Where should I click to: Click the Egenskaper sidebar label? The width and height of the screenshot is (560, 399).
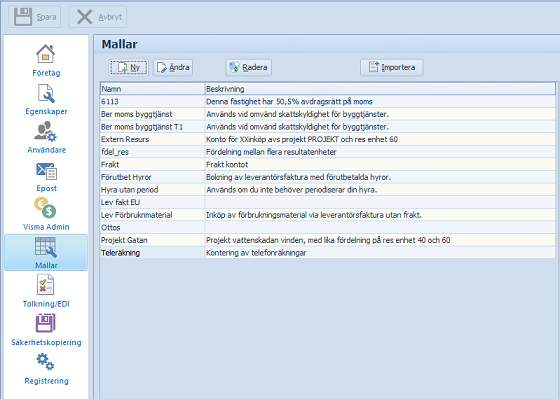[x=46, y=111]
